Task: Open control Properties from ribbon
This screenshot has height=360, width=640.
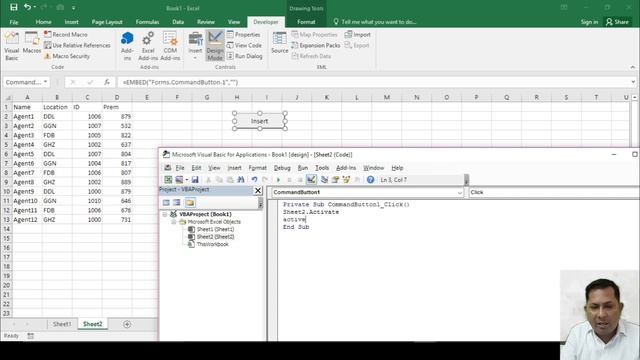Action: (x=244, y=35)
